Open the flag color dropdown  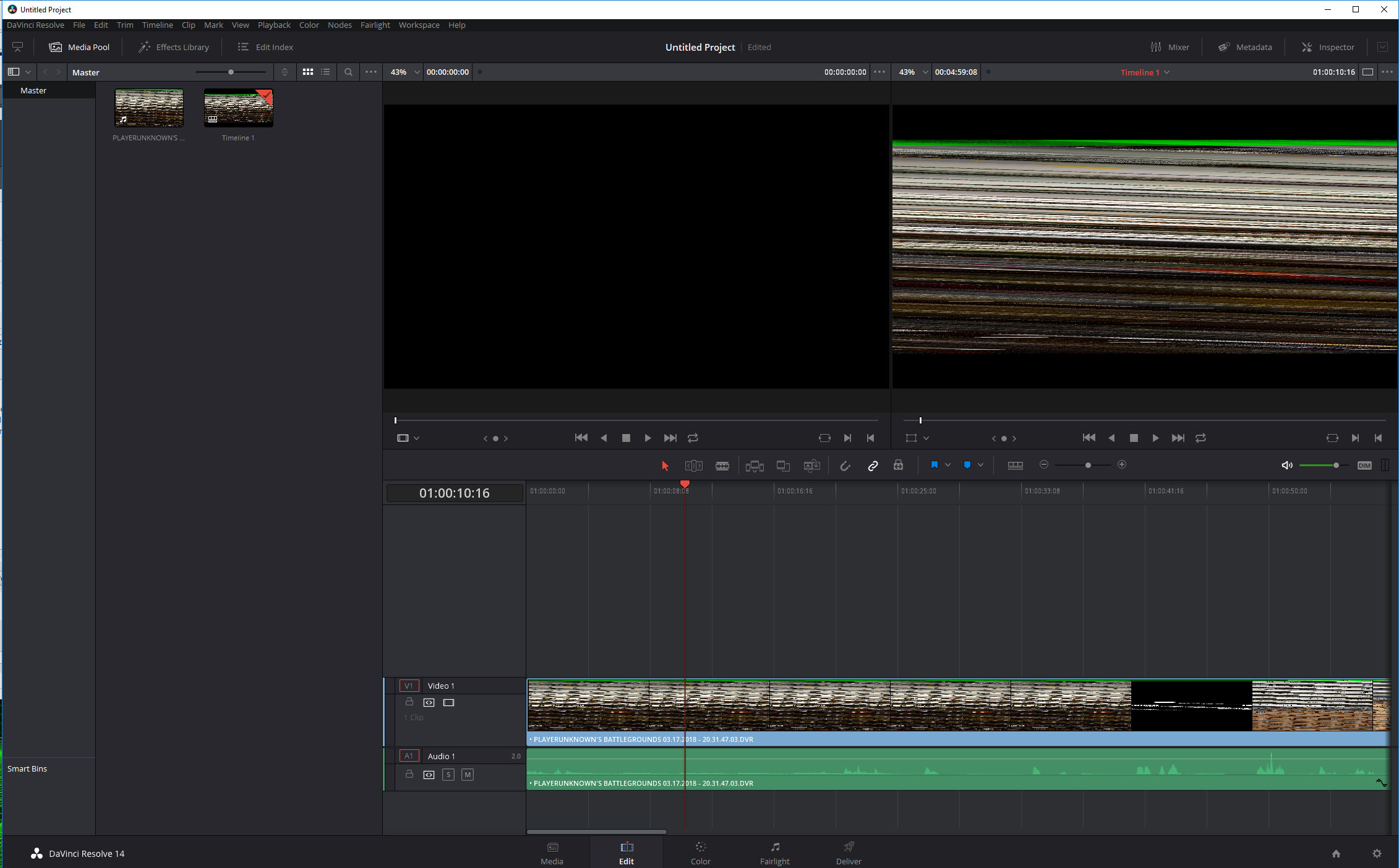(948, 465)
